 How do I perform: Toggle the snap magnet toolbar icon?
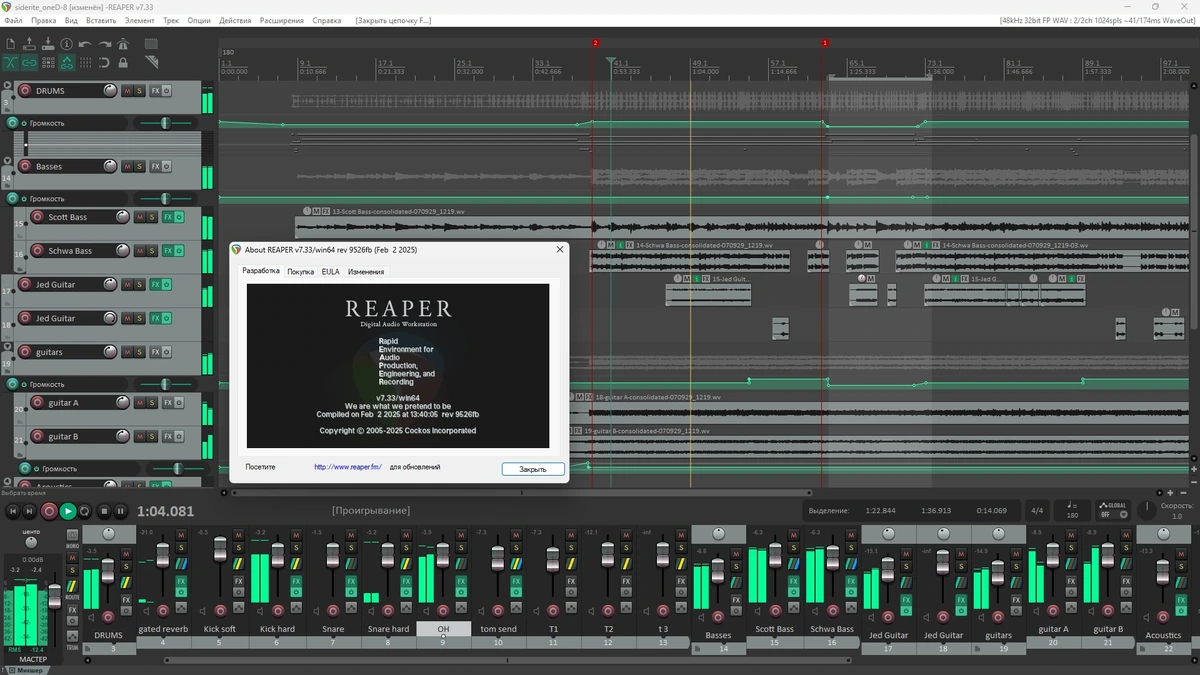pos(104,63)
